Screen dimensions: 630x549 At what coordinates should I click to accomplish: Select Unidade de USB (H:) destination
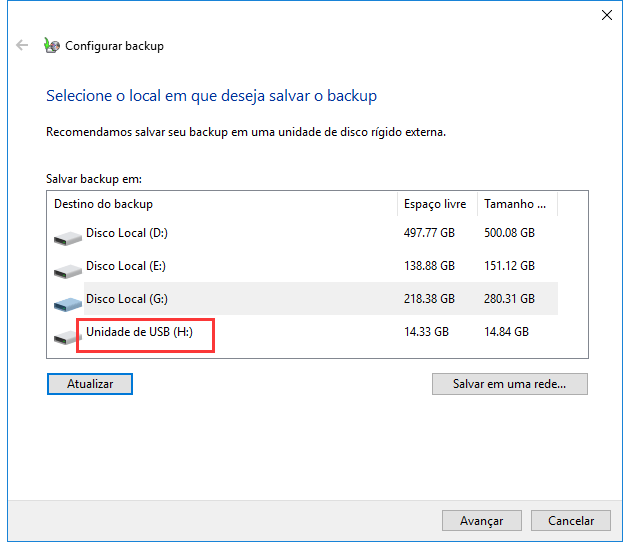pos(138,332)
